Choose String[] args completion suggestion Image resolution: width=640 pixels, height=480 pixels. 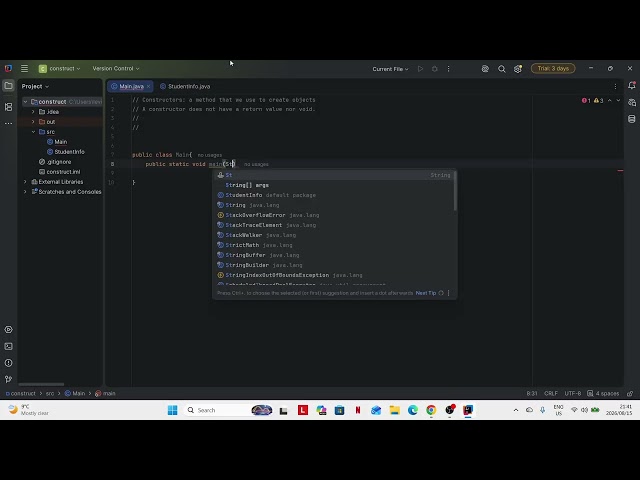333,185
